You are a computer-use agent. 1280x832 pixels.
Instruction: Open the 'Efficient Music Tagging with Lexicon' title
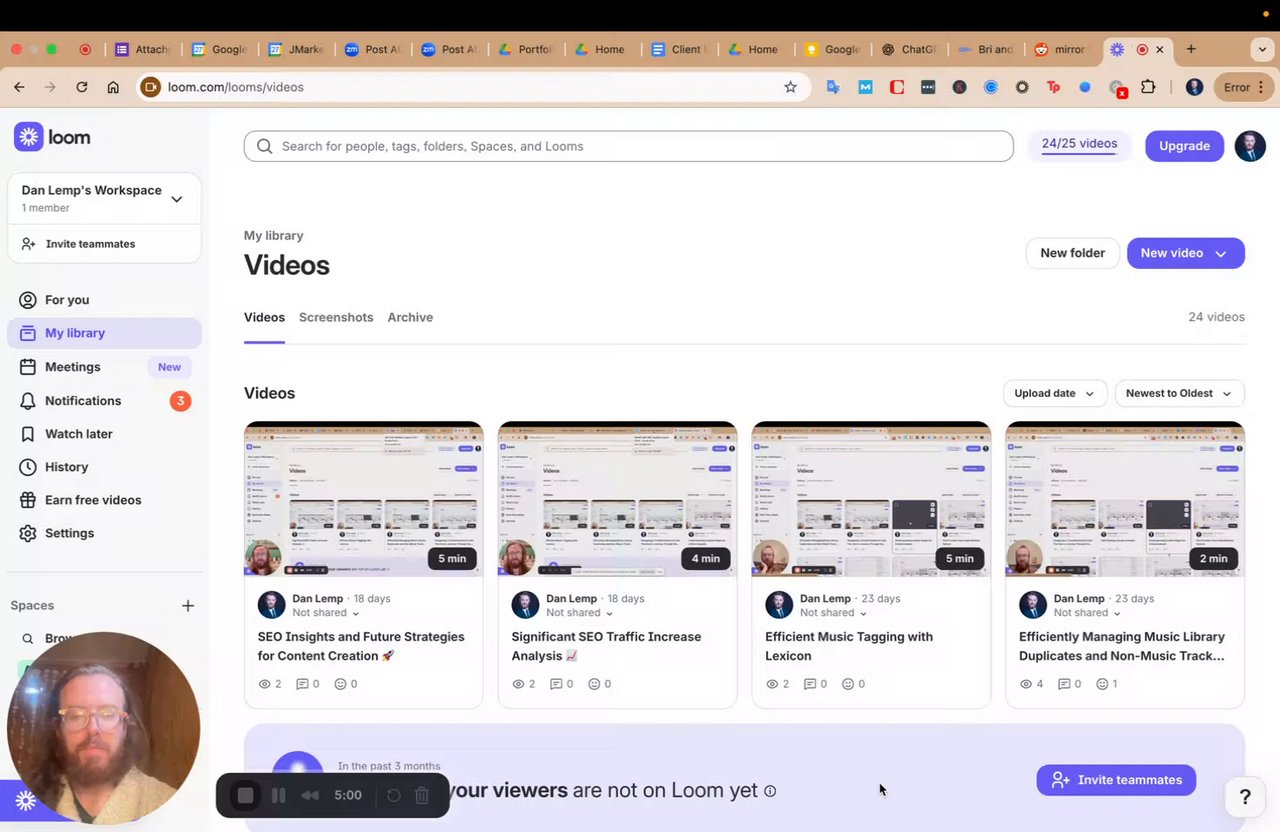coord(849,646)
